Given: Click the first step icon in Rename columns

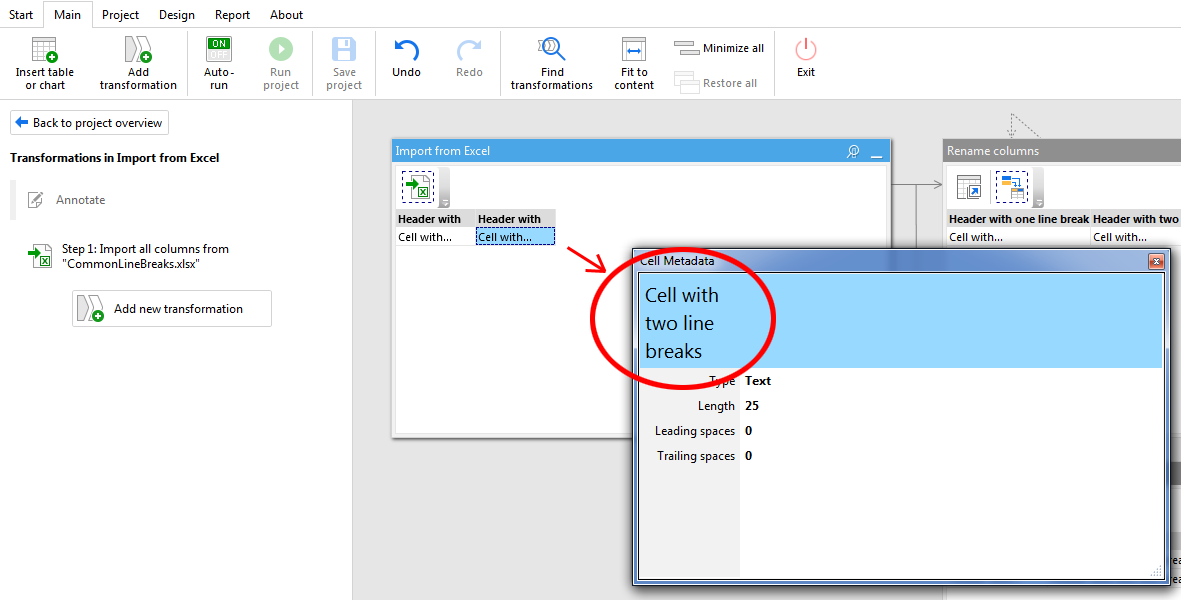Looking at the screenshot, I should click(x=969, y=187).
